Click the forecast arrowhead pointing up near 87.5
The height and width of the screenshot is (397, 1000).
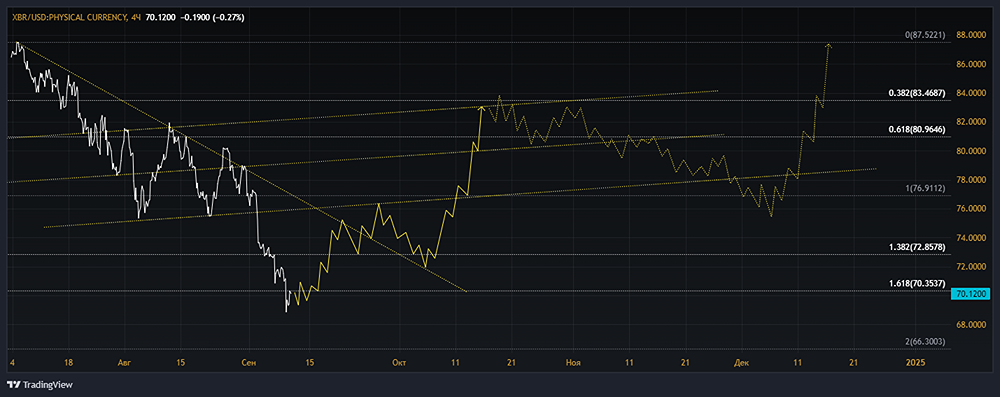[x=828, y=45]
